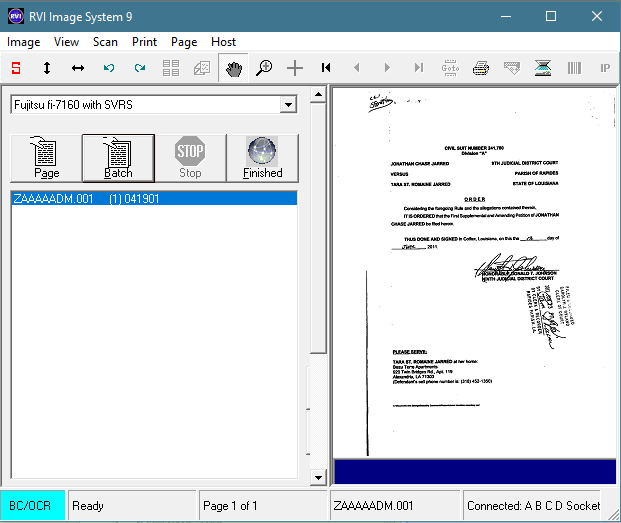This screenshot has height=523, width=621.
Task: Open the Scan menu
Action: [x=105, y=42]
